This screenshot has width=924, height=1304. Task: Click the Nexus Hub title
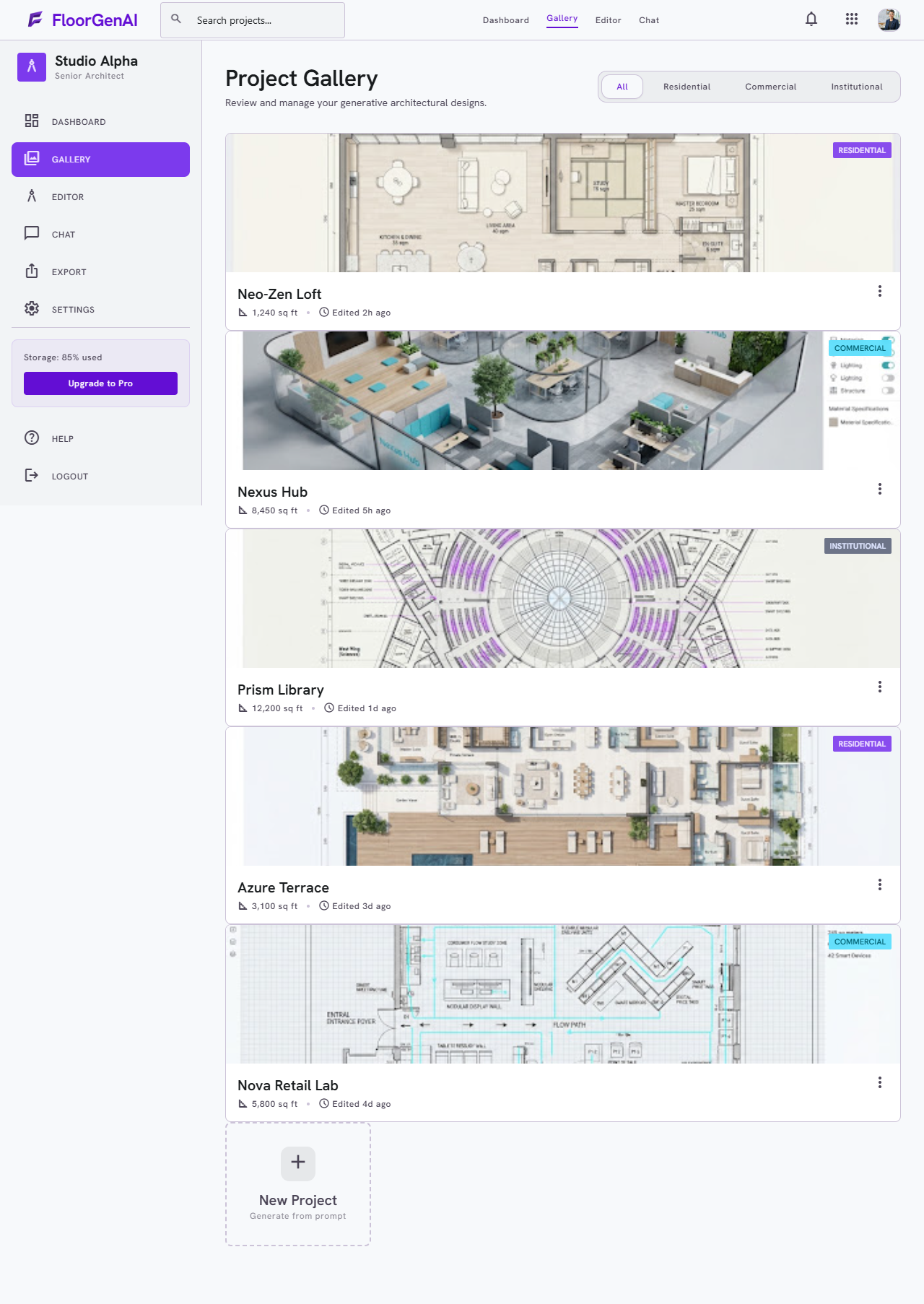(x=272, y=492)
